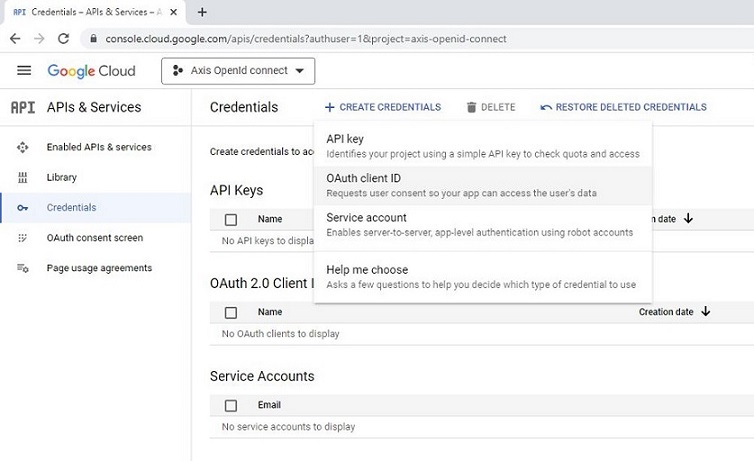
Task: Click the Credentials page heading
Action: coord(244,107)
